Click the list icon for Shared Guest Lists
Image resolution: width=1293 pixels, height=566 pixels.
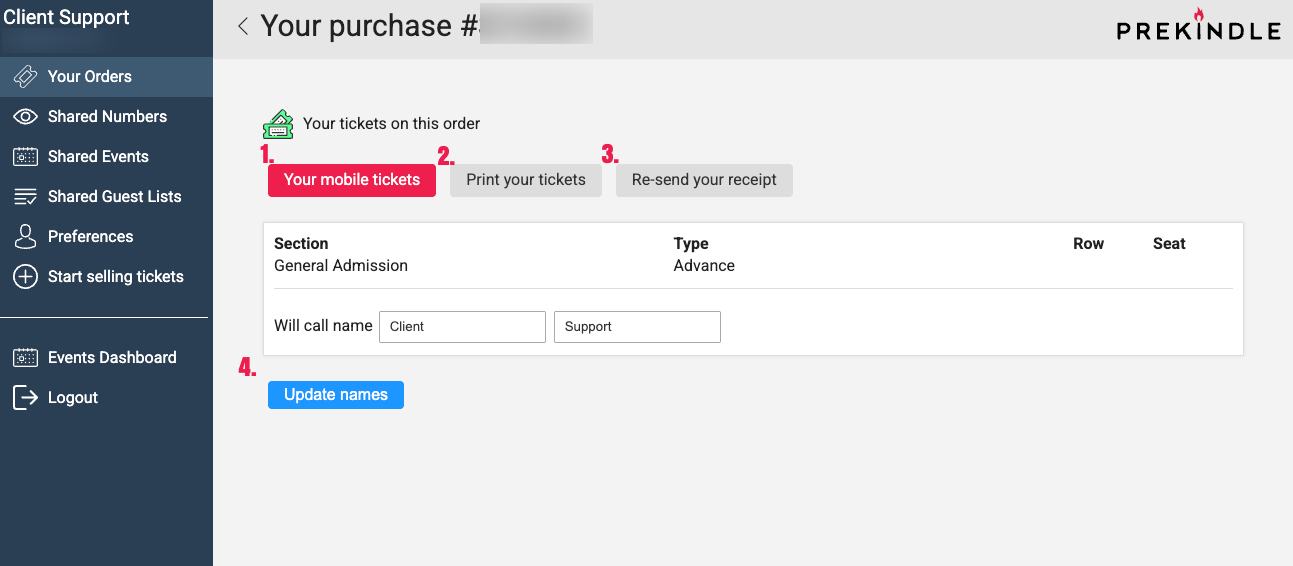pos(25,197)
